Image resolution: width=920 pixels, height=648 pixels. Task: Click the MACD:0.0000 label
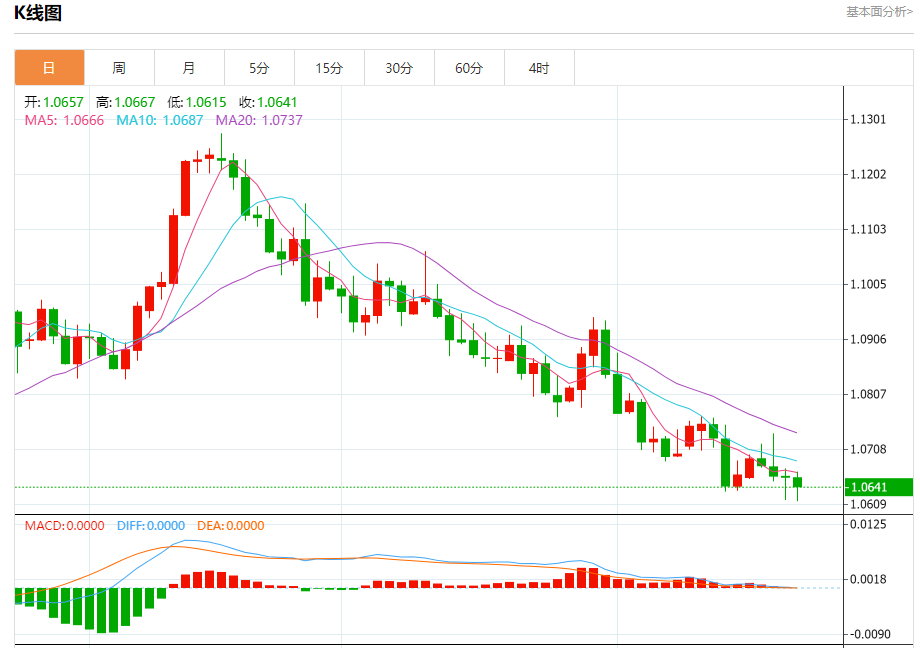[x=65, y=526]
